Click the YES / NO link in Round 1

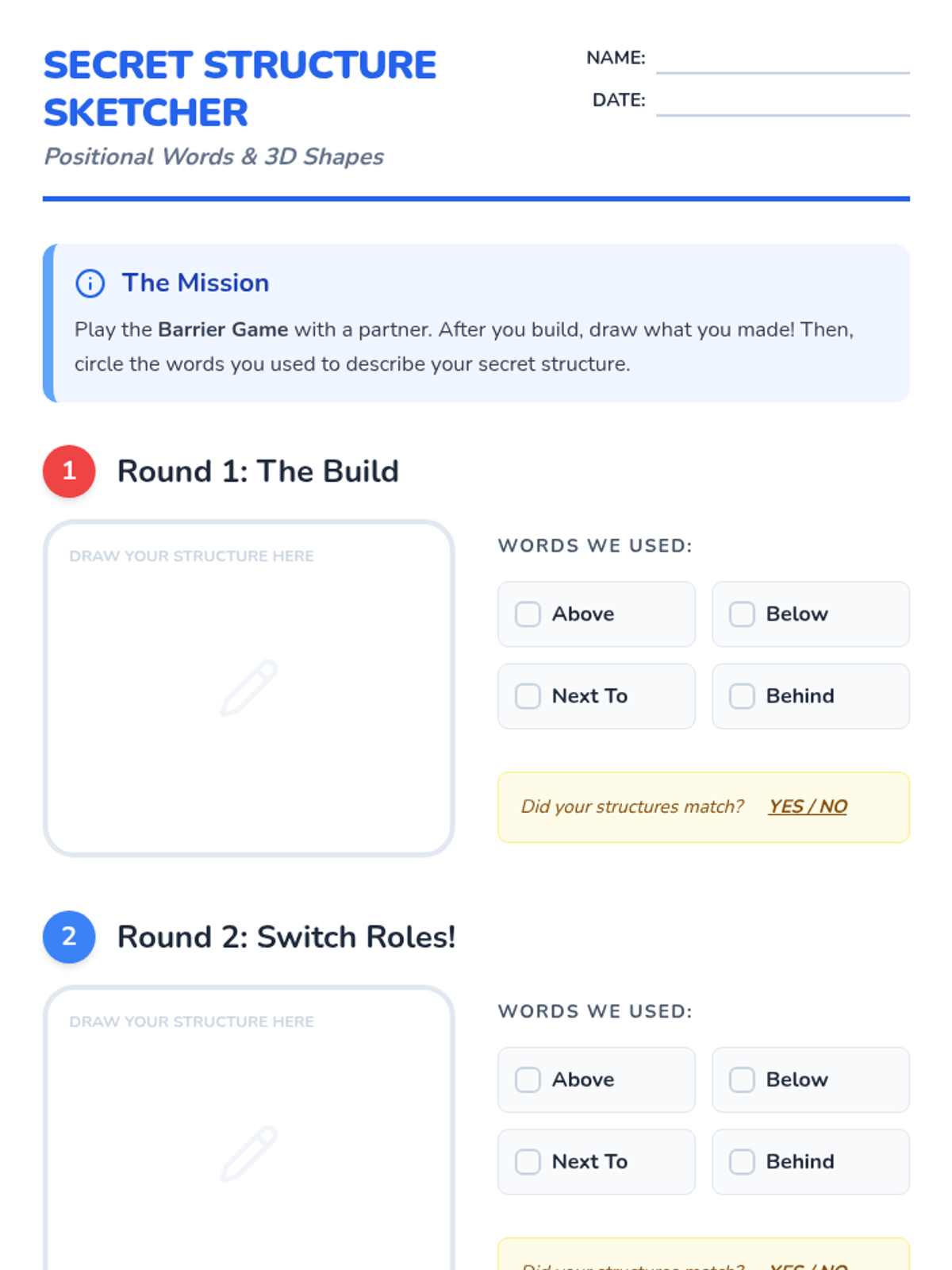[x=808, y=806]
